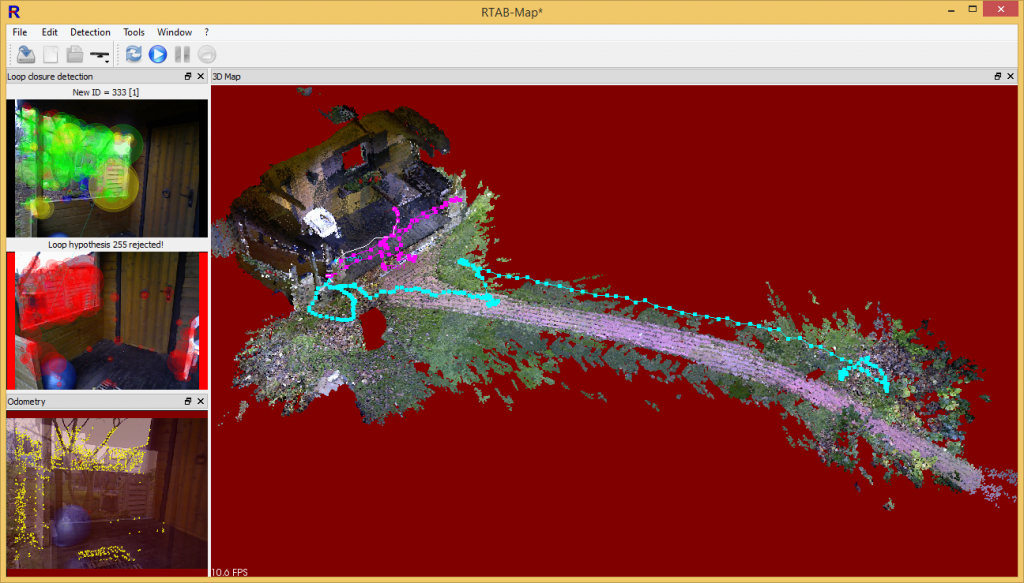Click the rejected loop hypothesis red image

107,320
